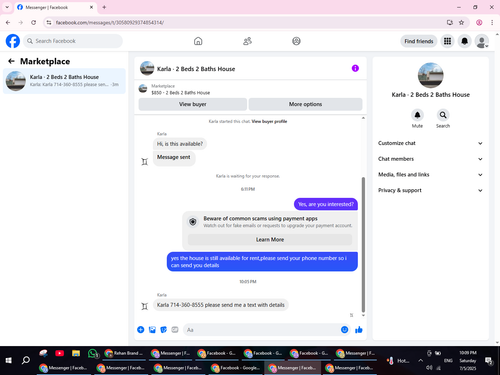Click the browser address bar URL

click(110, 22)
